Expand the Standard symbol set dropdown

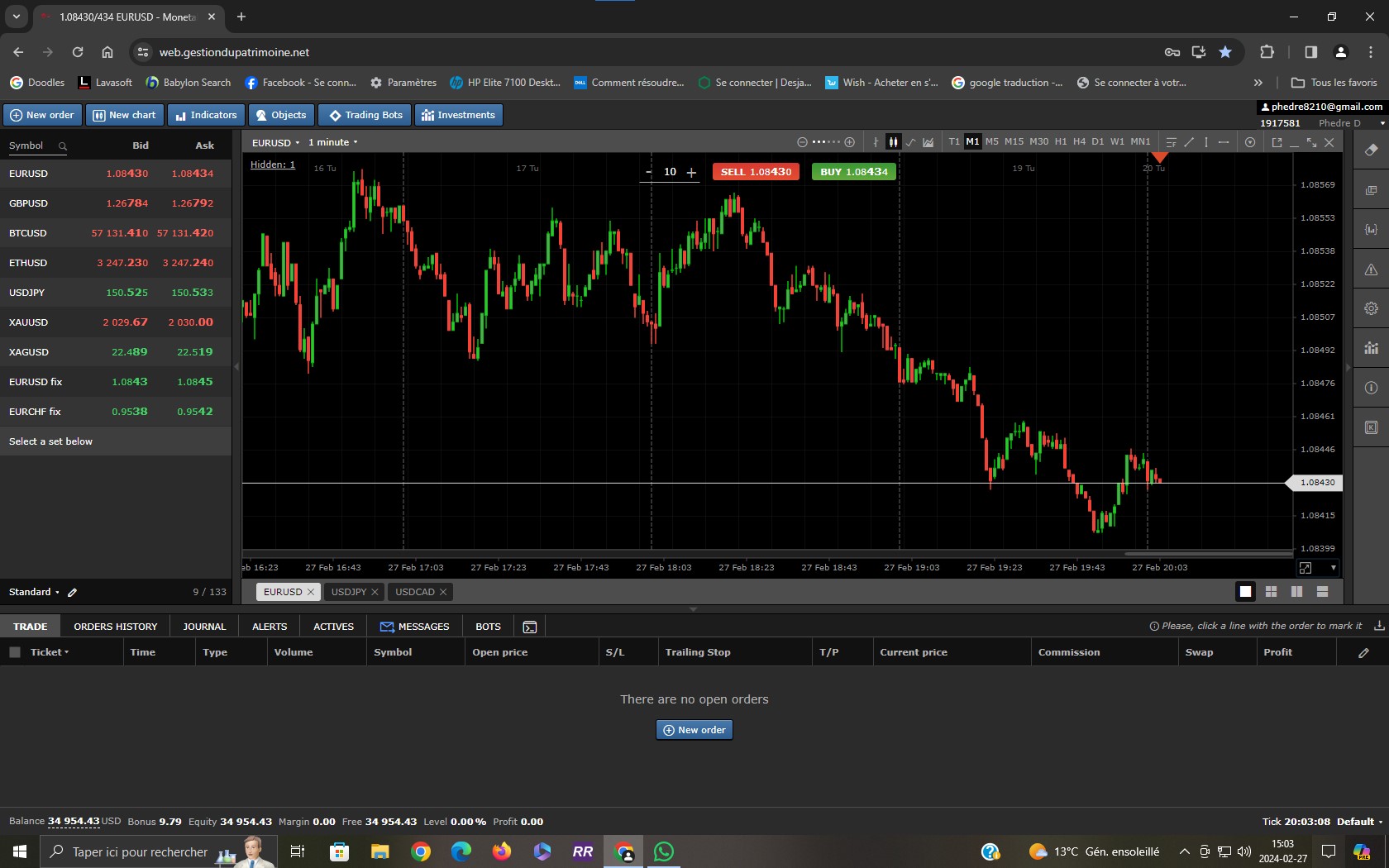tap(34, 592)
